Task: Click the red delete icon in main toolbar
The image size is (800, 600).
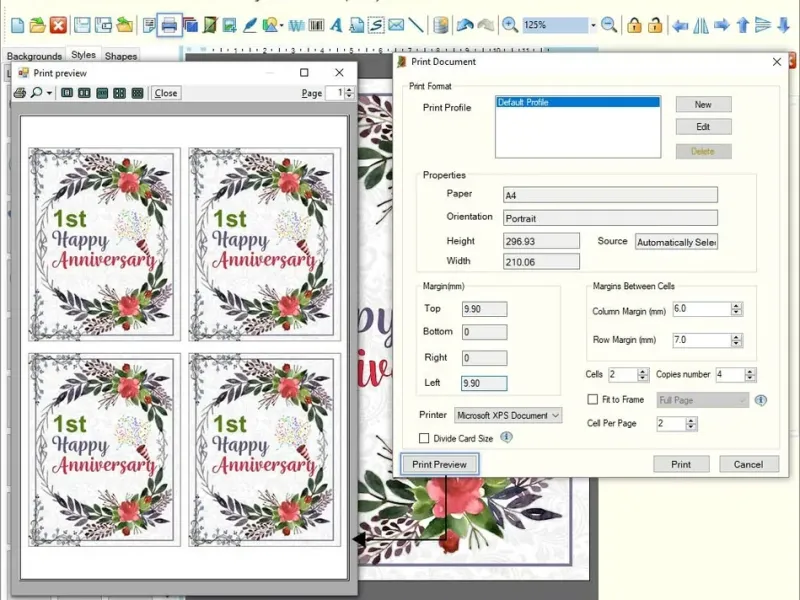Action: pyautogui.click(x=58, y=25)
